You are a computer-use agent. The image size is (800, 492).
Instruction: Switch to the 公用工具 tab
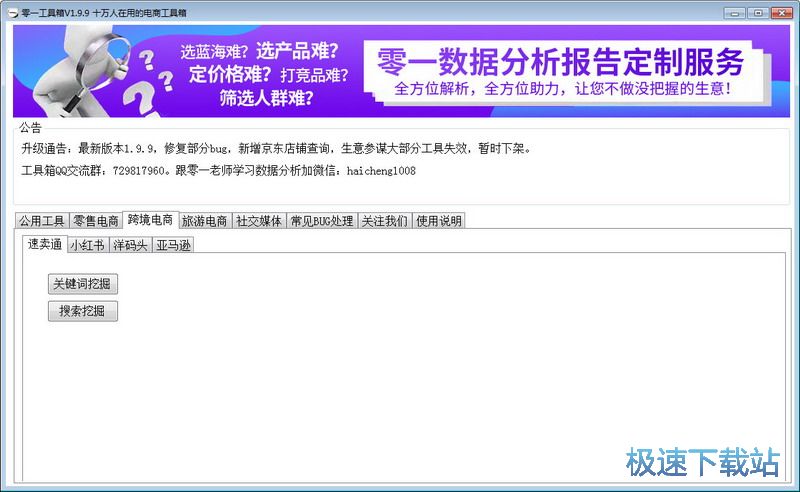pos(42,221)
